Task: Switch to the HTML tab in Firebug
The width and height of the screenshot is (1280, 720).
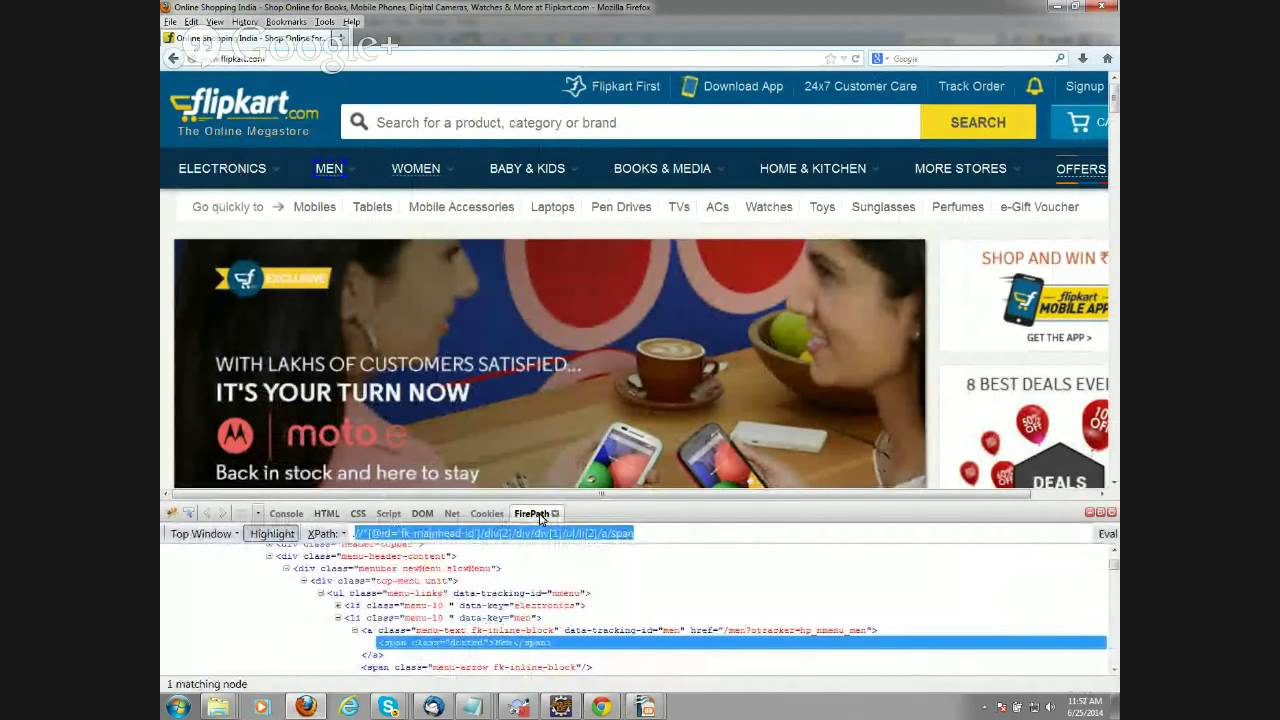Action: (327, 514)
